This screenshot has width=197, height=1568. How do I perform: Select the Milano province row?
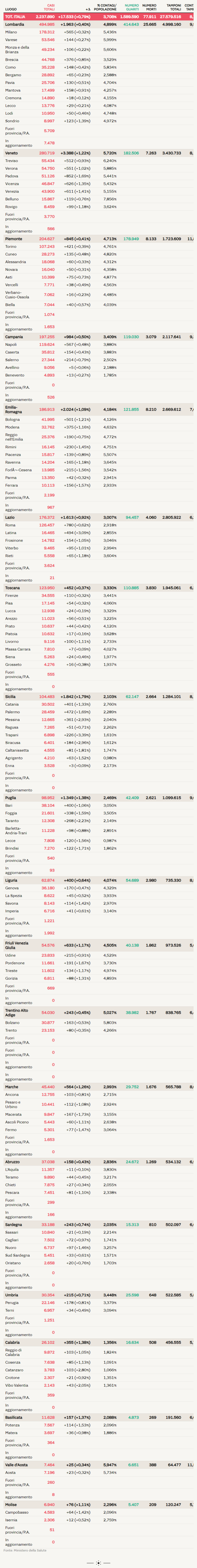pyautogui.click(x=11, y=32)
